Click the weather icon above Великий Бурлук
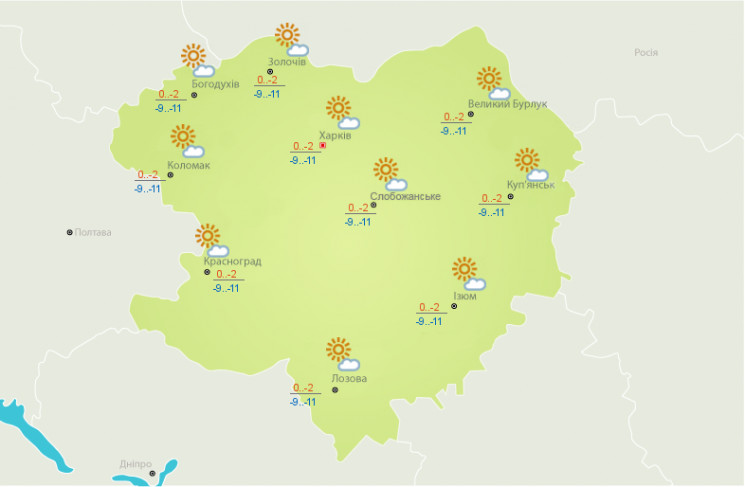The height and width of the screenshot is (487, 745). pyautogui.click(x=493, y=83)
